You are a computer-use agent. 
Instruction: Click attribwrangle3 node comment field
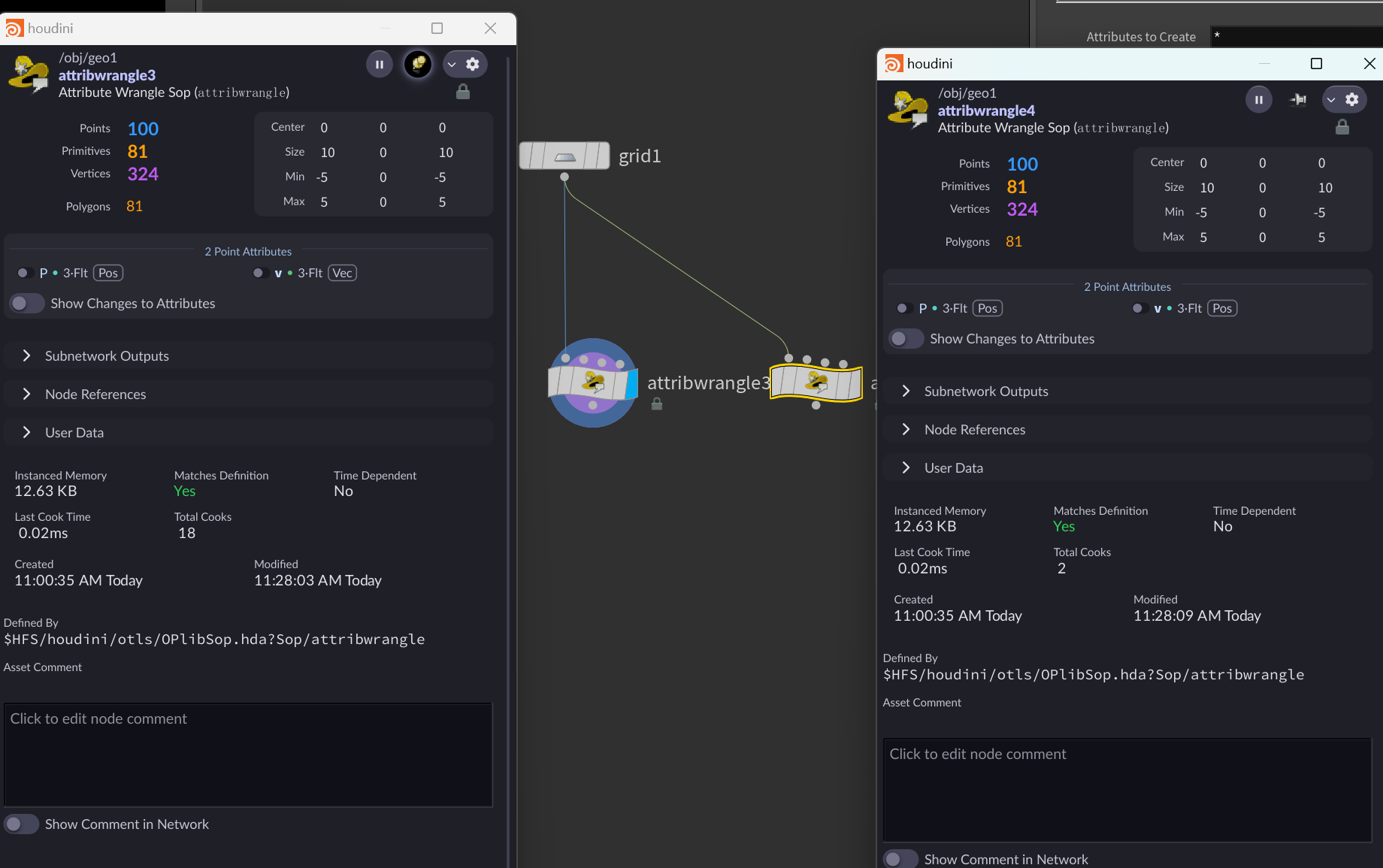click(x=248, y=755)
